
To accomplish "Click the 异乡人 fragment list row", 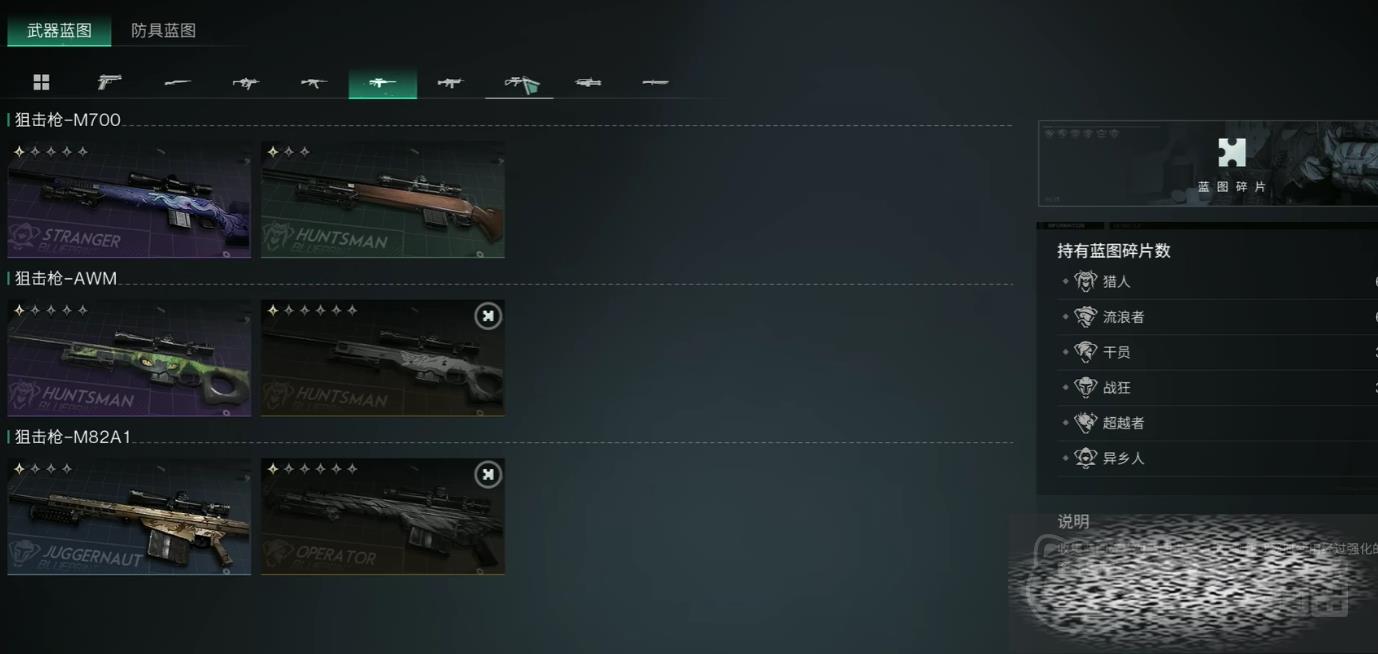I will pos(1217,458).
